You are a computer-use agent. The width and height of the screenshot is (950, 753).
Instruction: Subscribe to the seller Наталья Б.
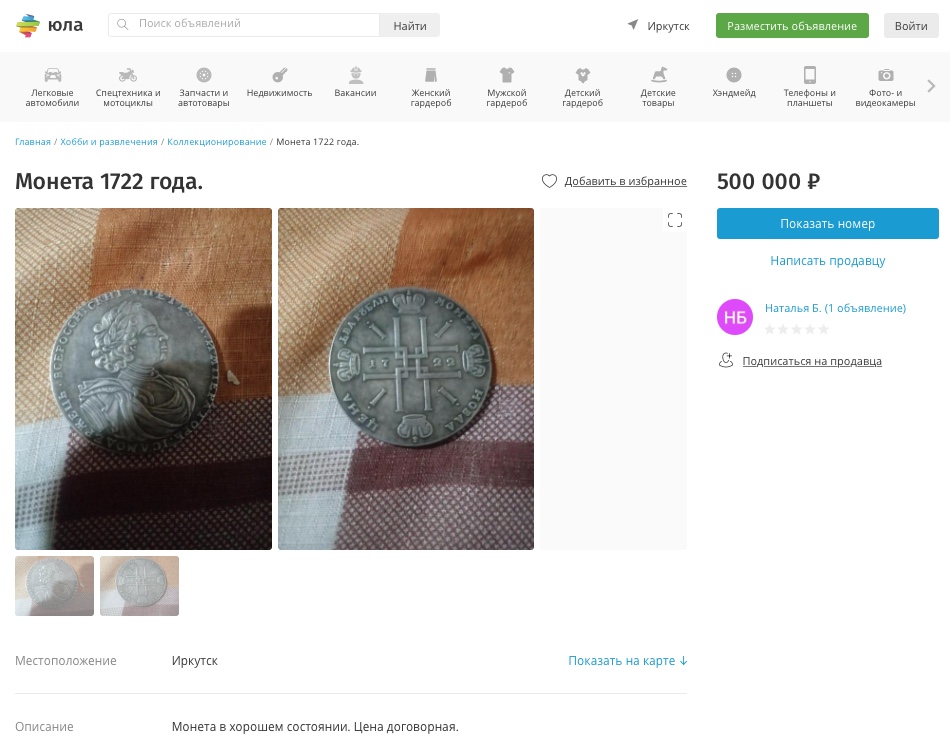coord(811,361)
